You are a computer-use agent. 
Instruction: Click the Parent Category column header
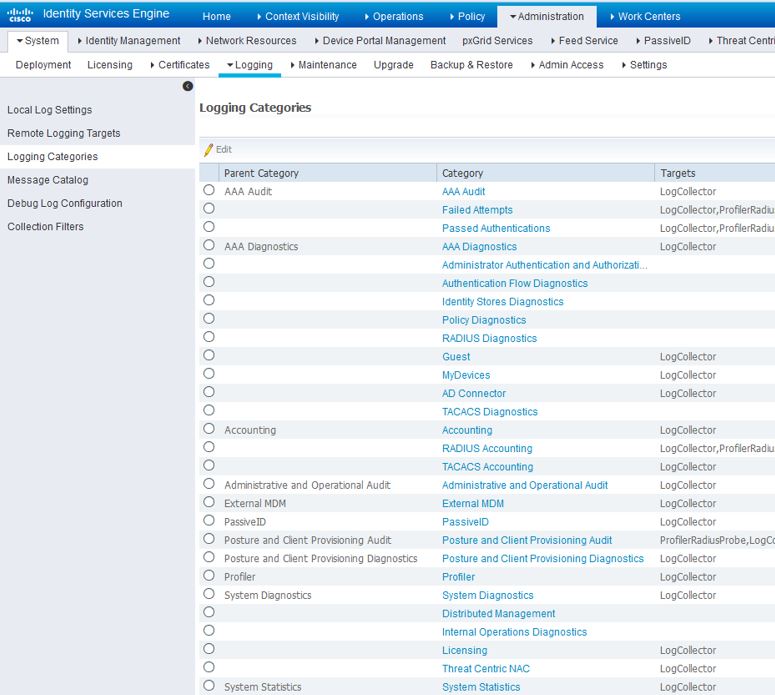328,173
